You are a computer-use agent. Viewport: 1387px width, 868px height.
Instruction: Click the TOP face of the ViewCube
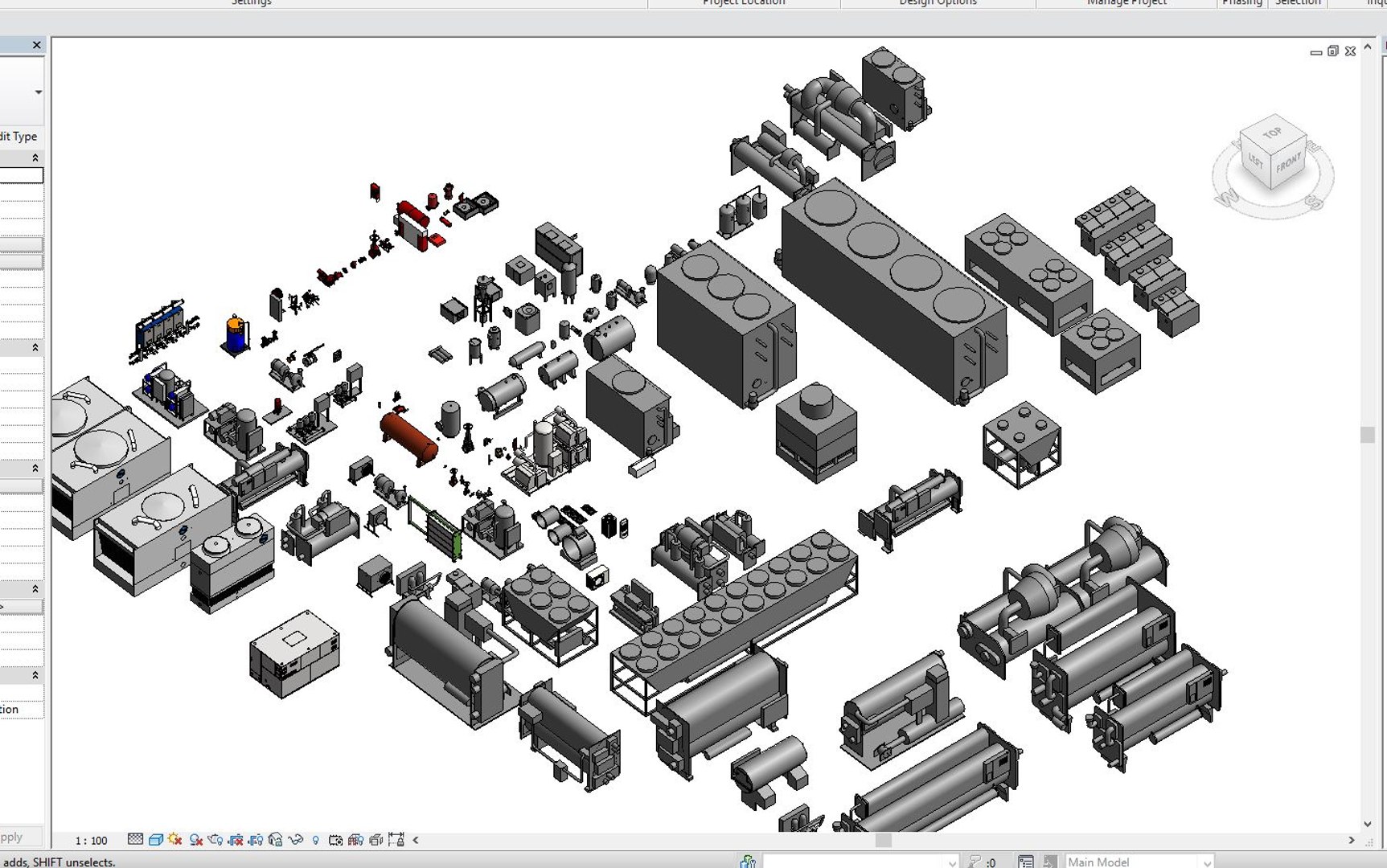click(1271, 133)
